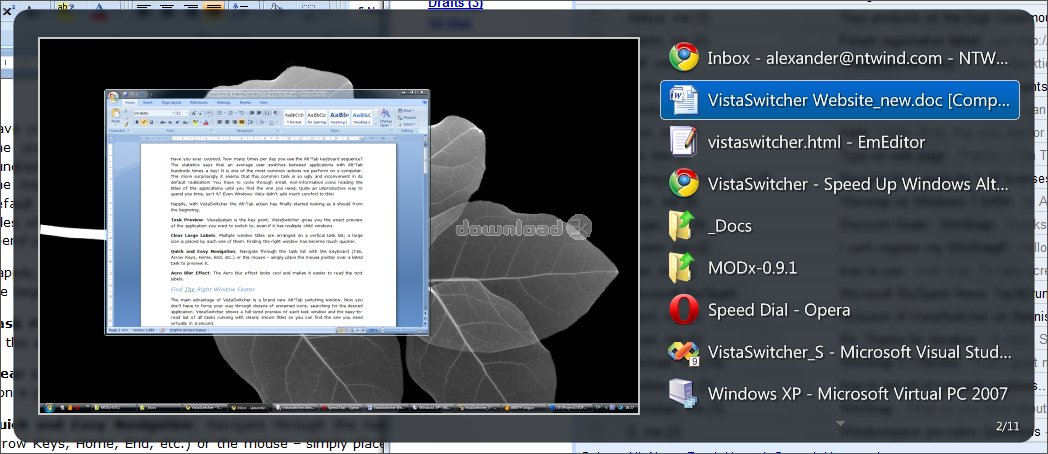Choose the Speed Dial - Opera title text

click(x=778, y=310)
